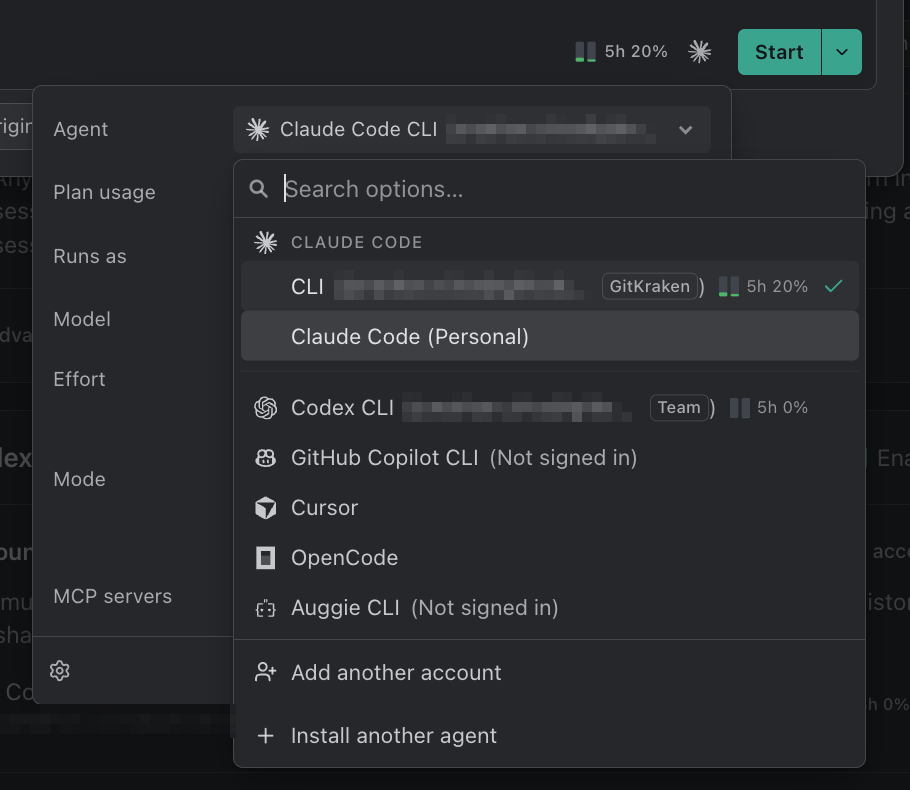Select the OpenCode agent option
The height and width of the screenshot is (790, 910).
550,558
